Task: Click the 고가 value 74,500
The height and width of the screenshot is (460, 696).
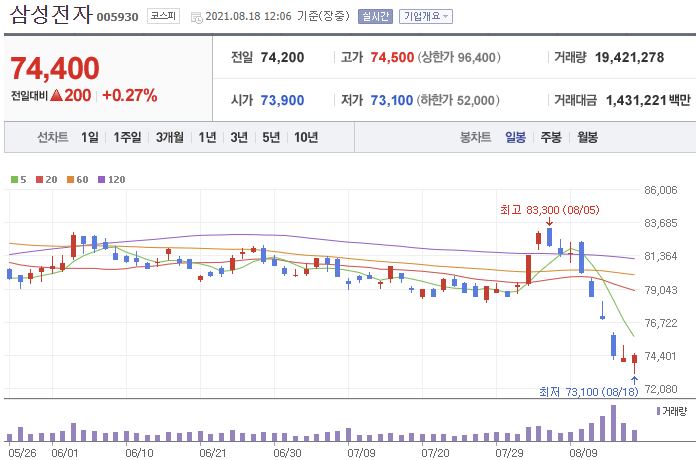Action: coord(392,57)
